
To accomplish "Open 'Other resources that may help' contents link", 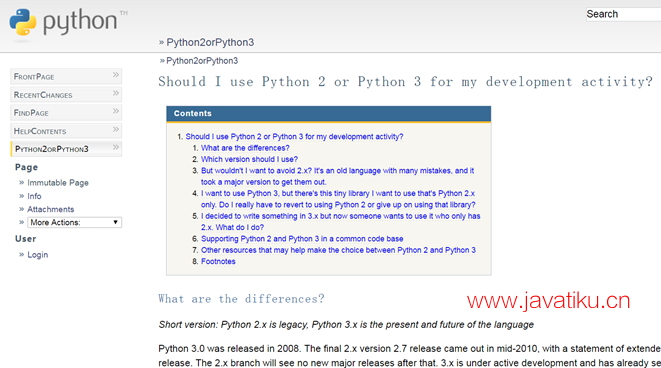I will [338, 250].
